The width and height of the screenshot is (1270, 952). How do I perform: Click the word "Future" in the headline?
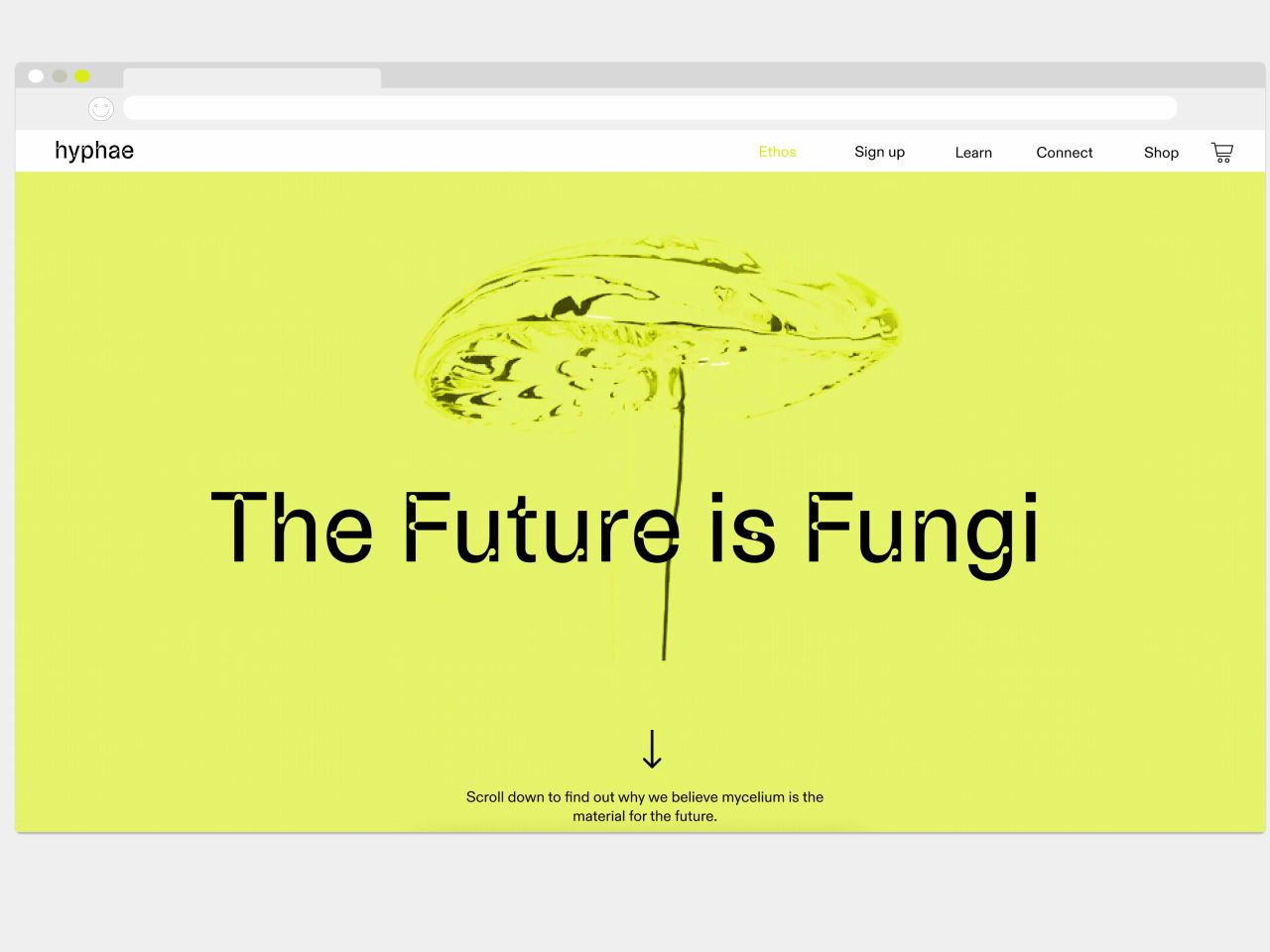point(542,529)
